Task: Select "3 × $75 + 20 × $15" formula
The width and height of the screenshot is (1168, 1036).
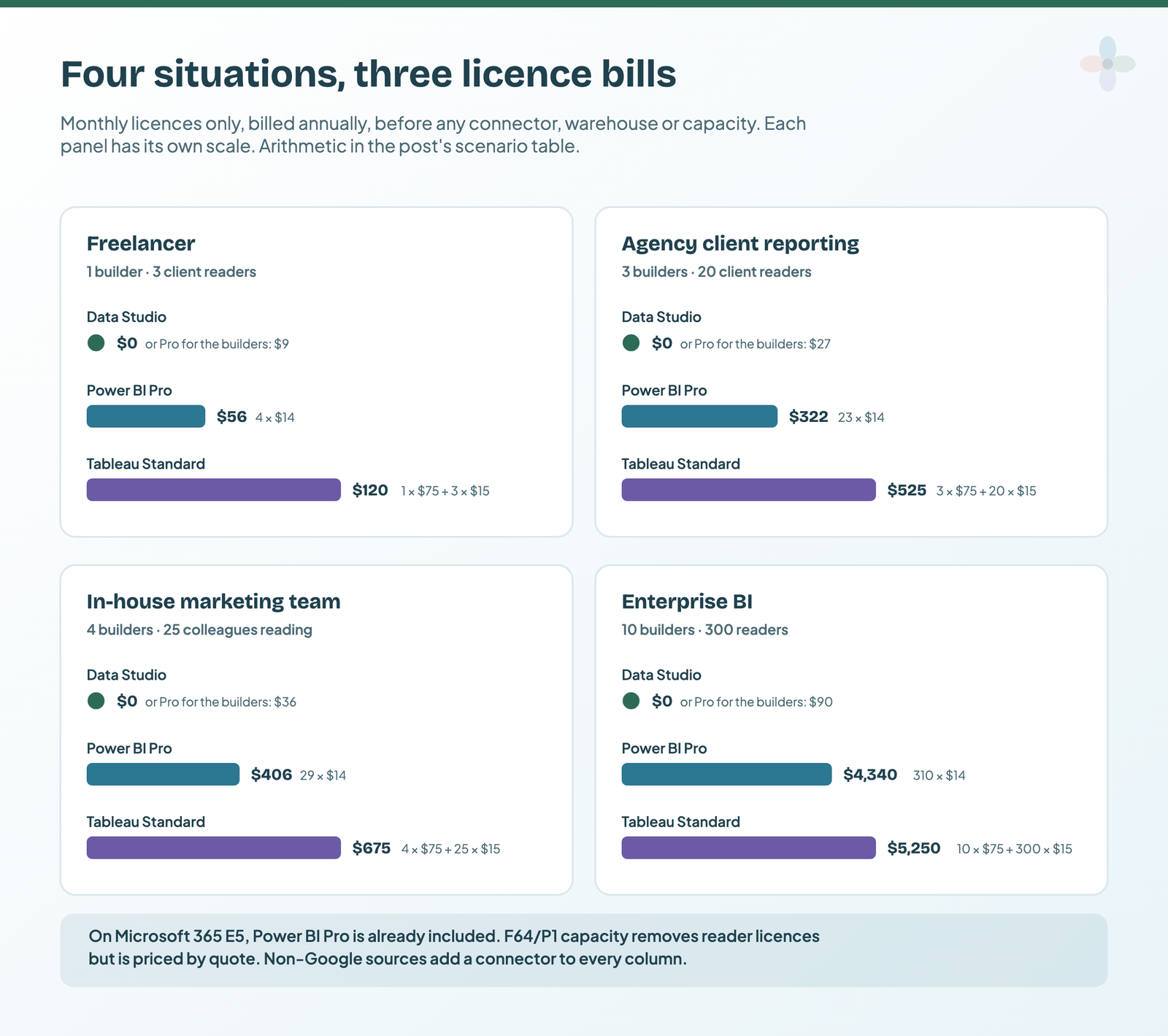Action: 986,491
